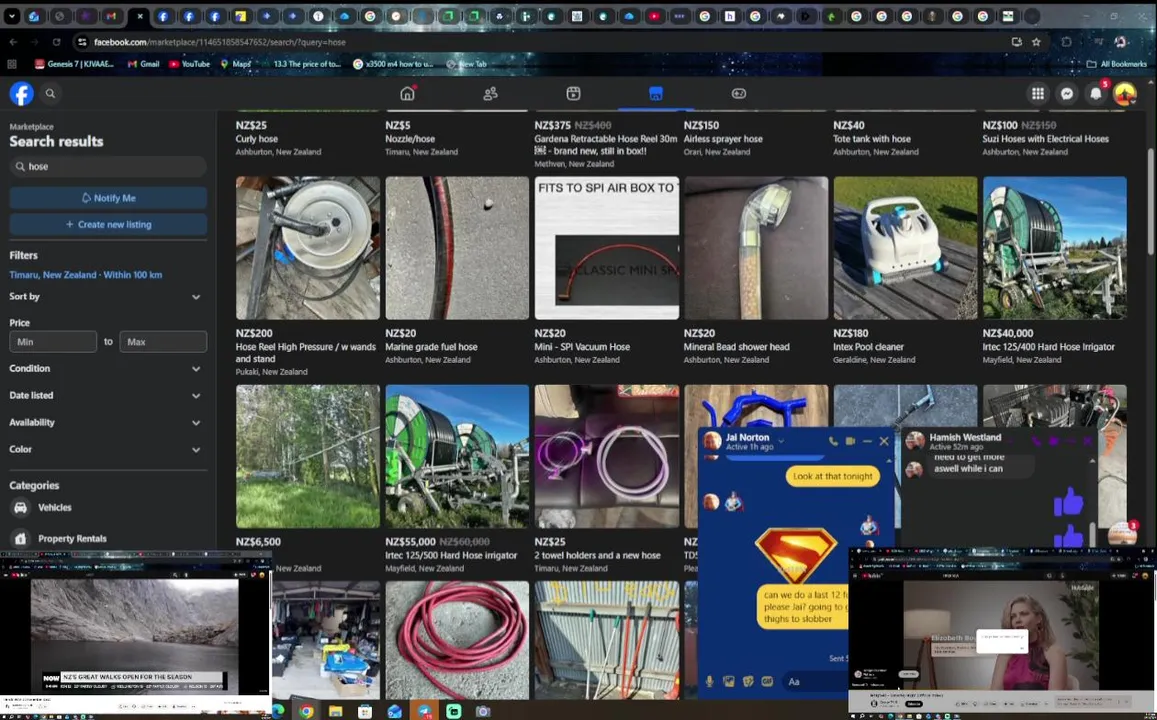The height and width of the screenshot is (720, 1157).
Task: Click the Aa message field in Jai Norton chat
Action: [814, 682]
